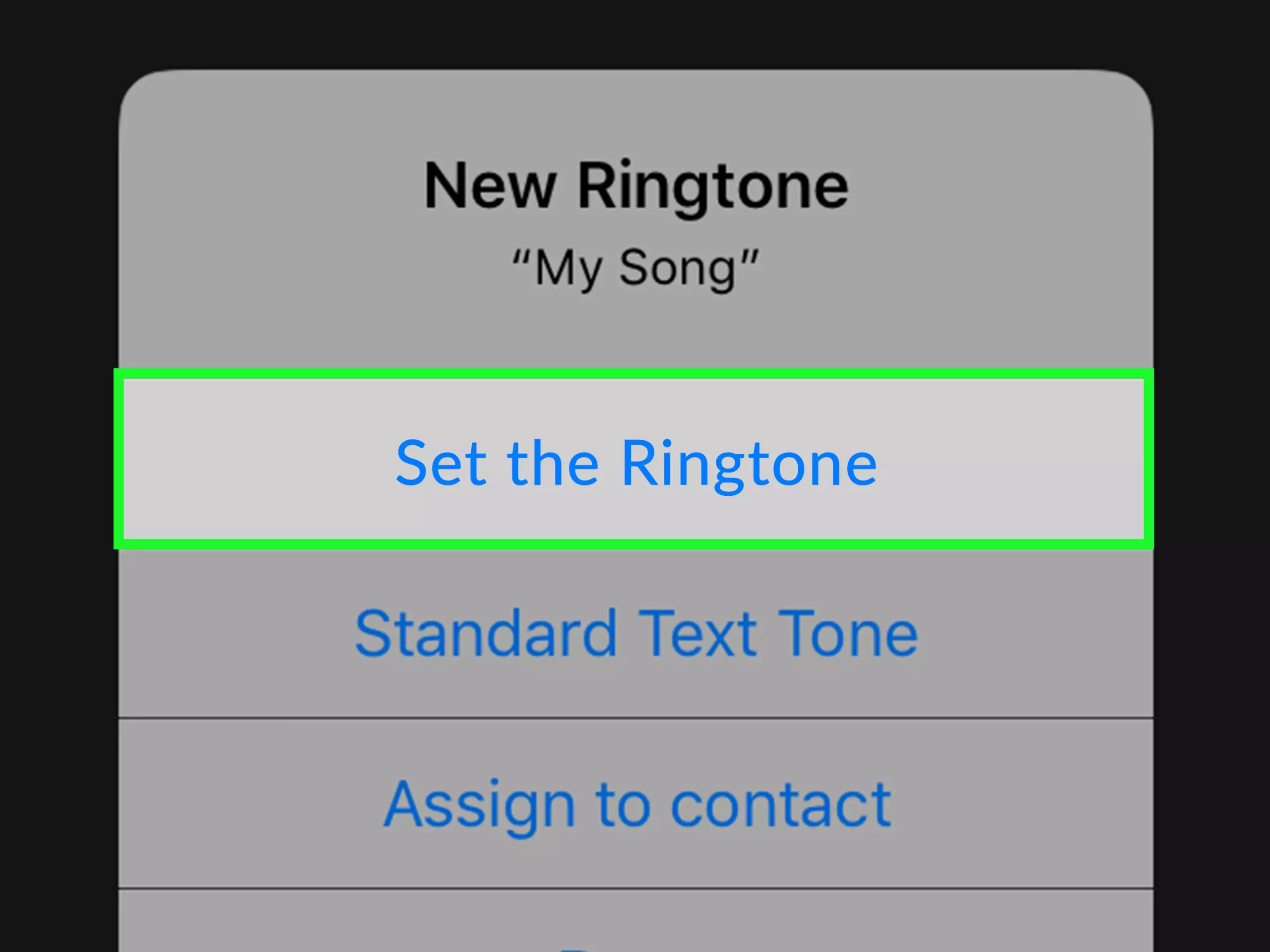Tap the cut-off option below Assign to contact
The height and width of the screenshot is (952, 1270).
(635, 927)
